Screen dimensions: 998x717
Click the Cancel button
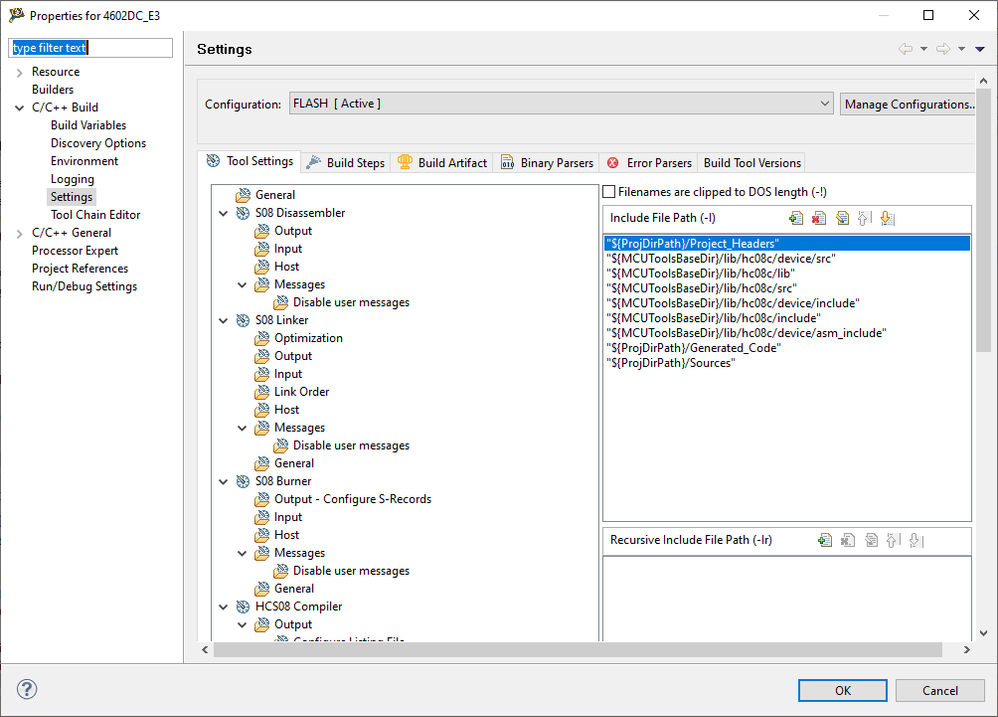pyautogui.click(x=940, y=690)
